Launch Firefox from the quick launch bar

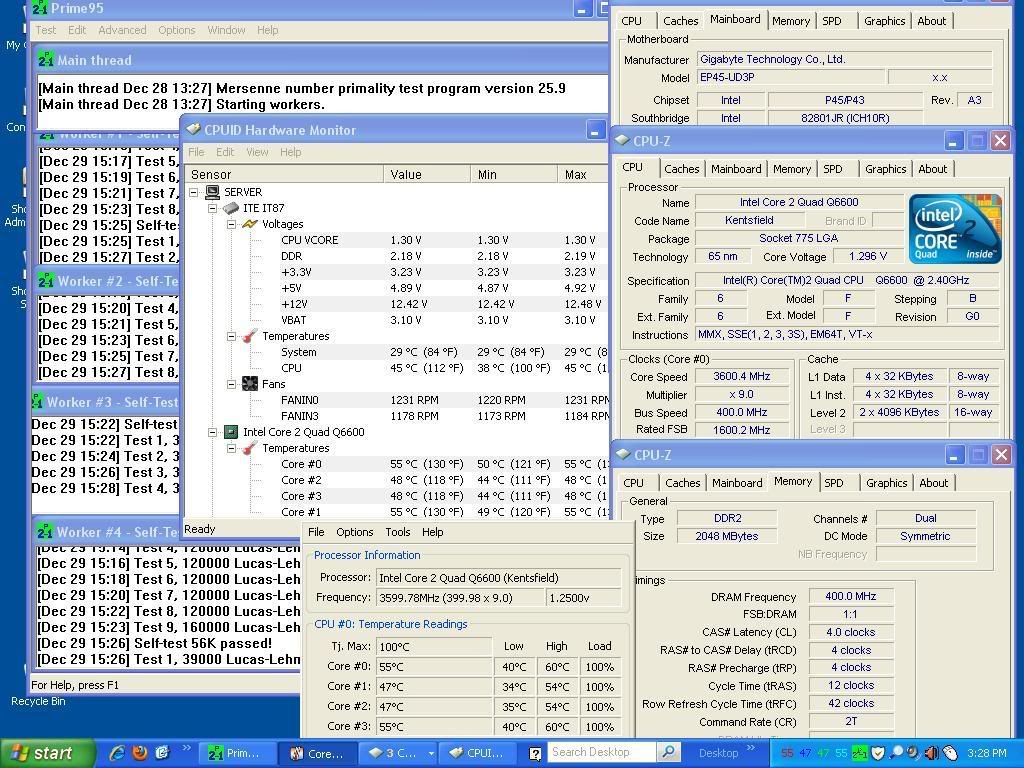point(140,753)
